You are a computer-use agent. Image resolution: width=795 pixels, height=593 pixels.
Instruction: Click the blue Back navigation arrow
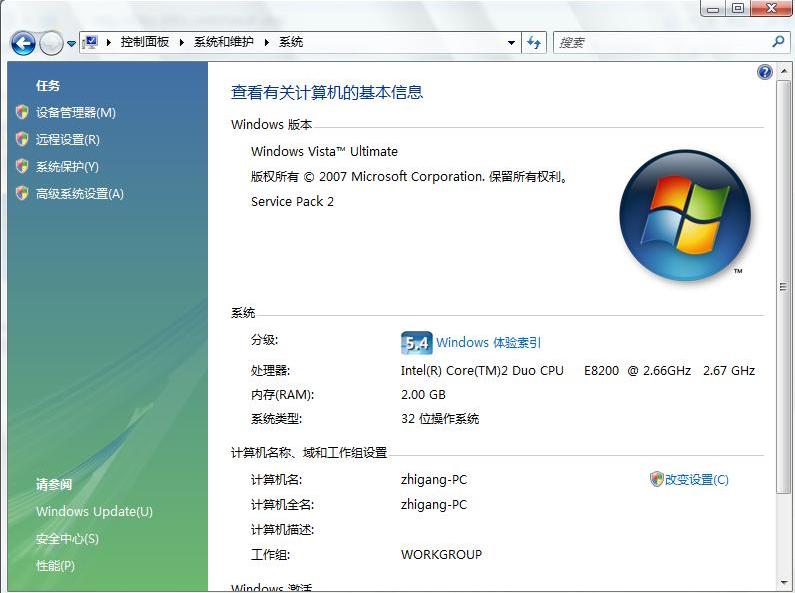pos(23,44)
